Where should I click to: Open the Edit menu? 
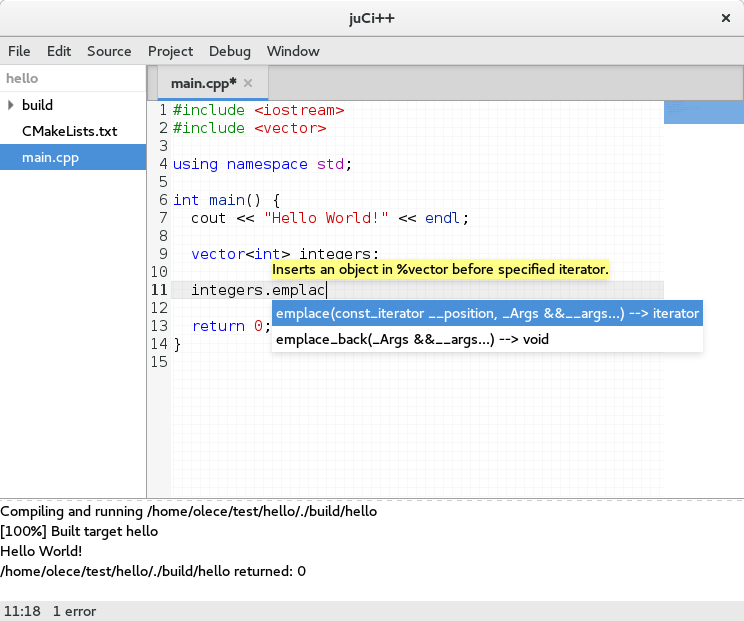(59, 51)
